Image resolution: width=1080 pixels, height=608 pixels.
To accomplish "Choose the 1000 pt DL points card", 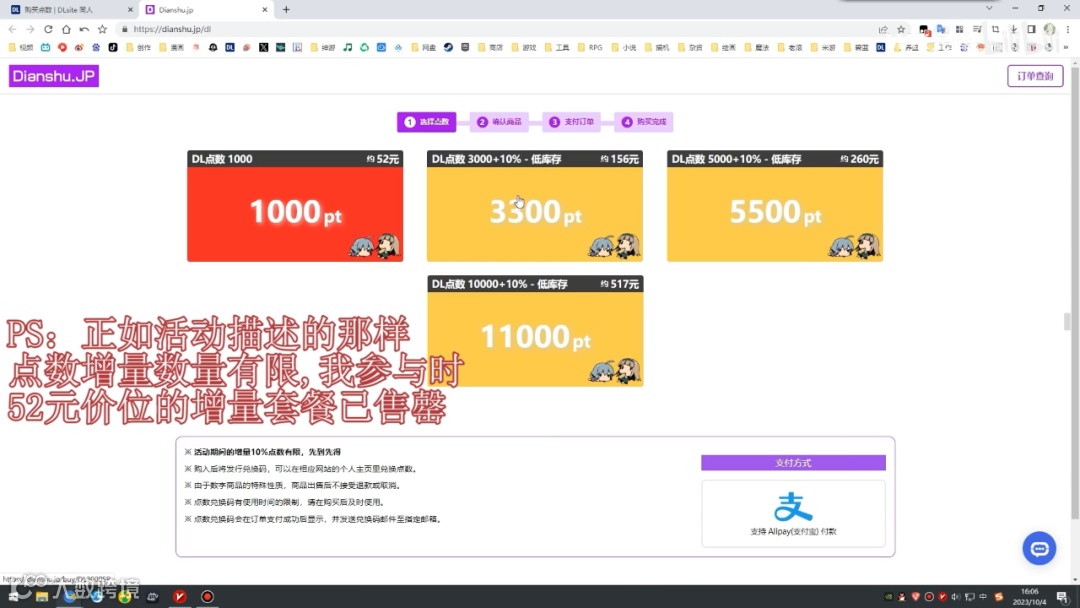I will click(295, 206).
